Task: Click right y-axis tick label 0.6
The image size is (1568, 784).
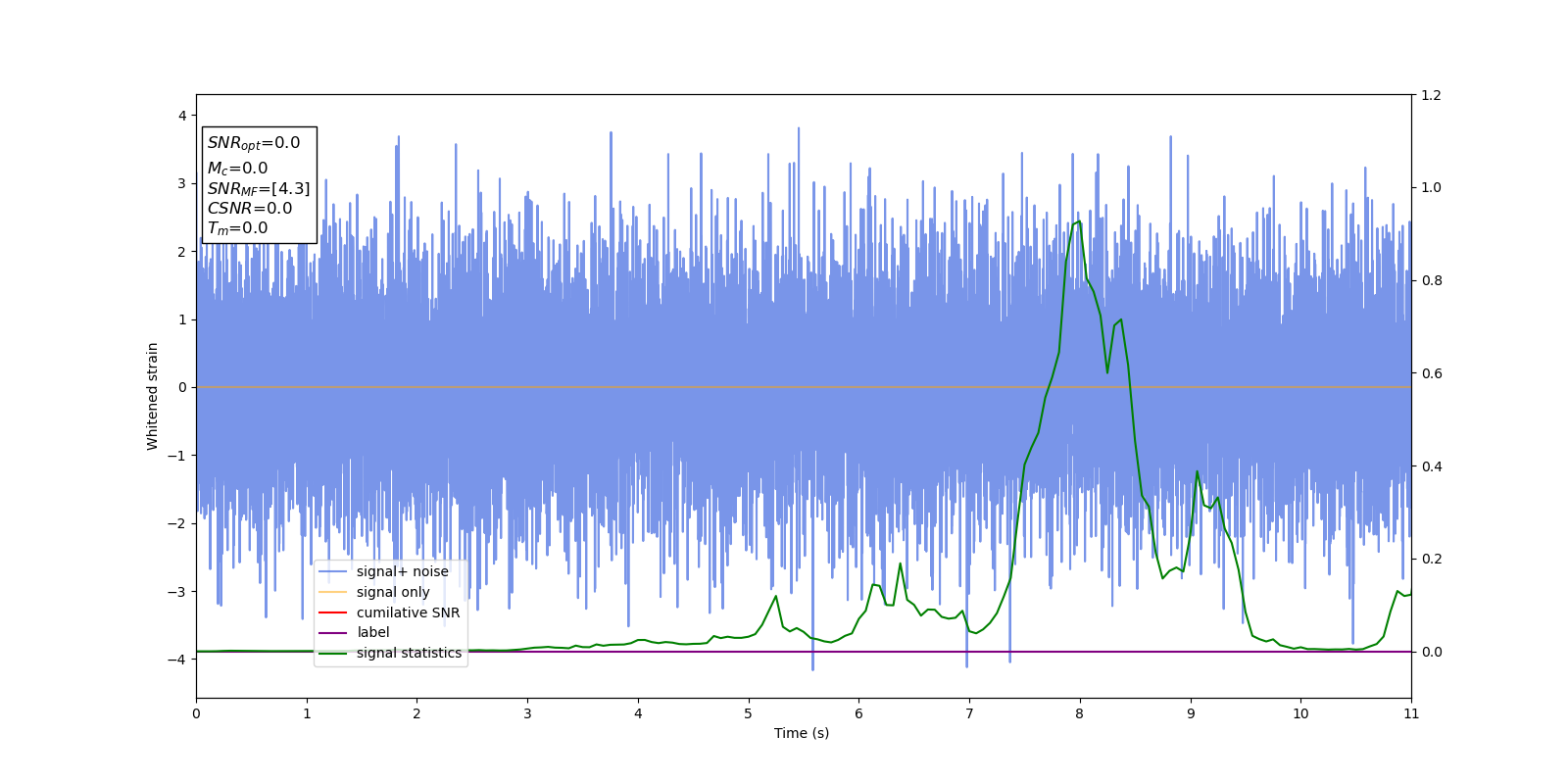Action: coord(1431,373)
